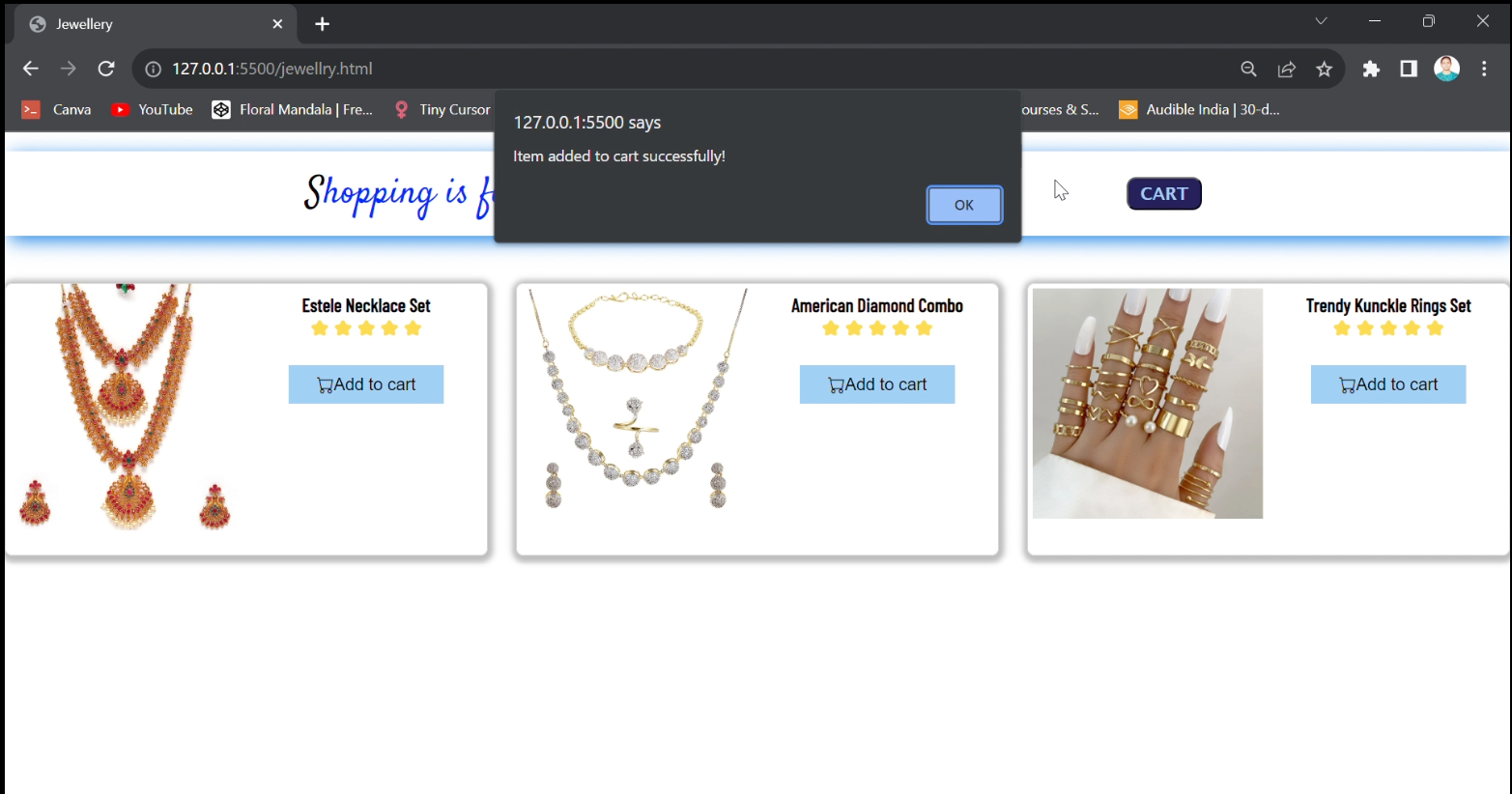Open the YouTube bookmark
Image resolution: width=1512 pixels, height=794 pixels.
click(152, 109)
